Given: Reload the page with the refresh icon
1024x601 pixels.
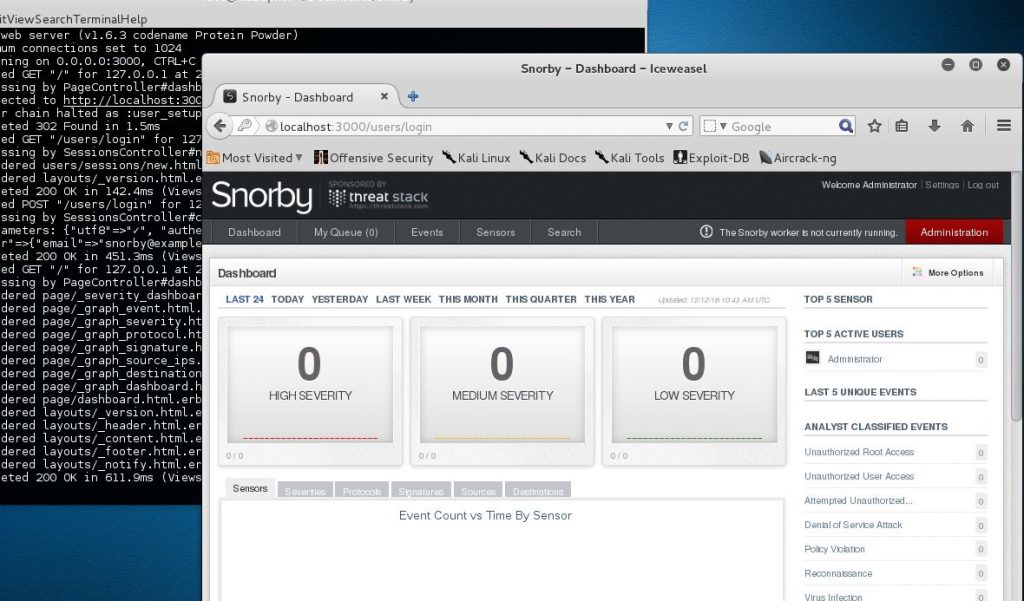Looking at the screenshot, I should coord(681,126).
